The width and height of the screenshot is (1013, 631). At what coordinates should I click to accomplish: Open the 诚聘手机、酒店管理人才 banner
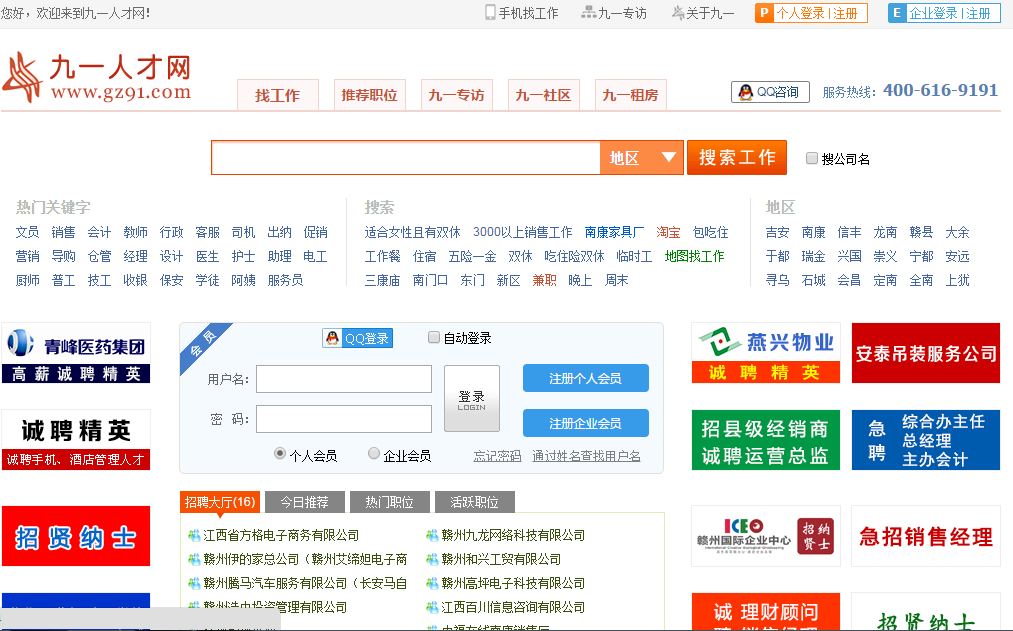(76, 440)
